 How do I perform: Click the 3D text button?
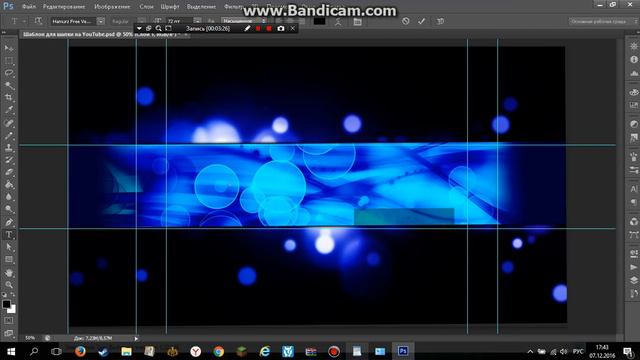point(440,21)
